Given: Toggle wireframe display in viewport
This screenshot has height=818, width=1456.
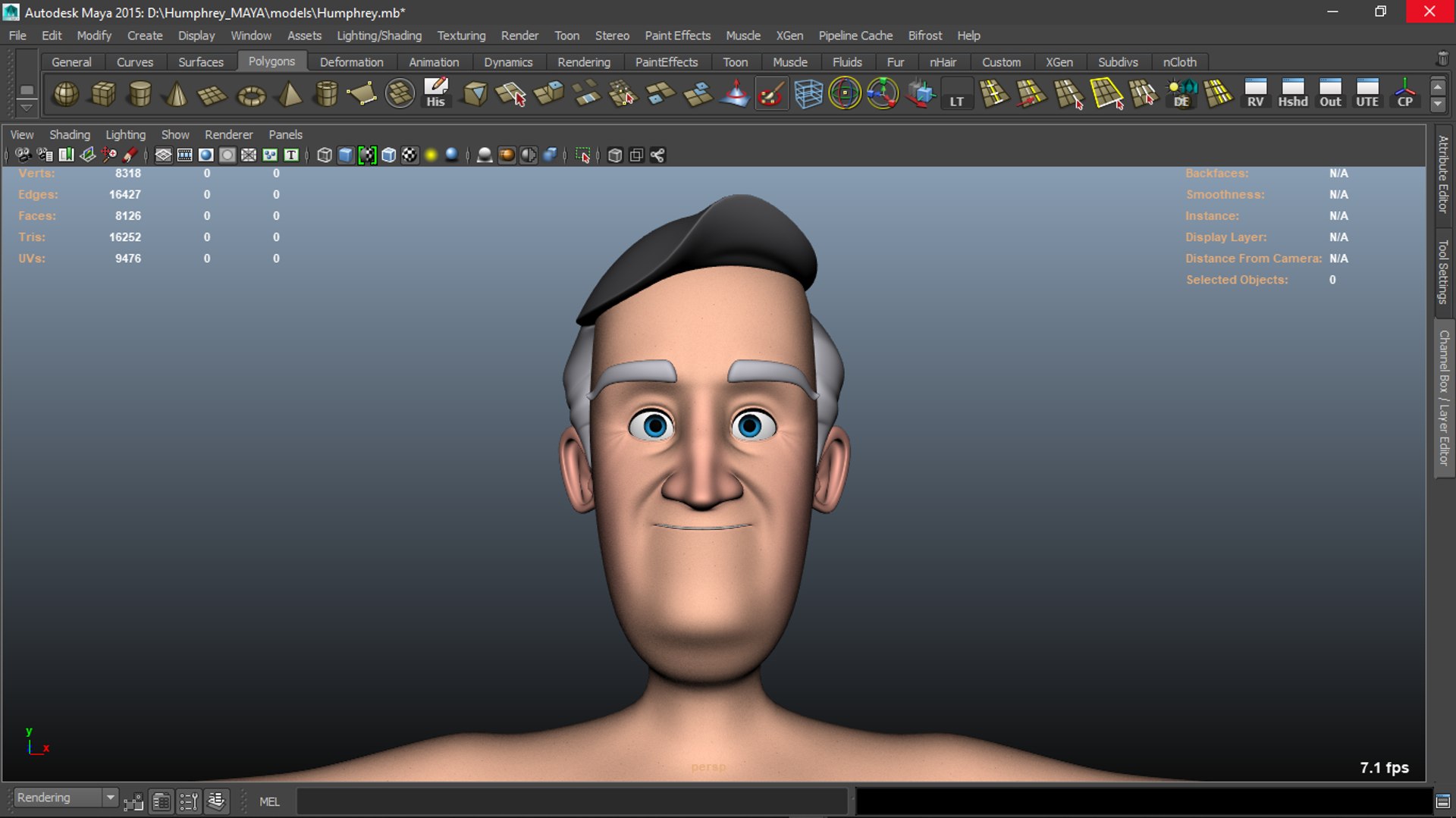Looking at the screenshot, I should [x=325, y=155].
